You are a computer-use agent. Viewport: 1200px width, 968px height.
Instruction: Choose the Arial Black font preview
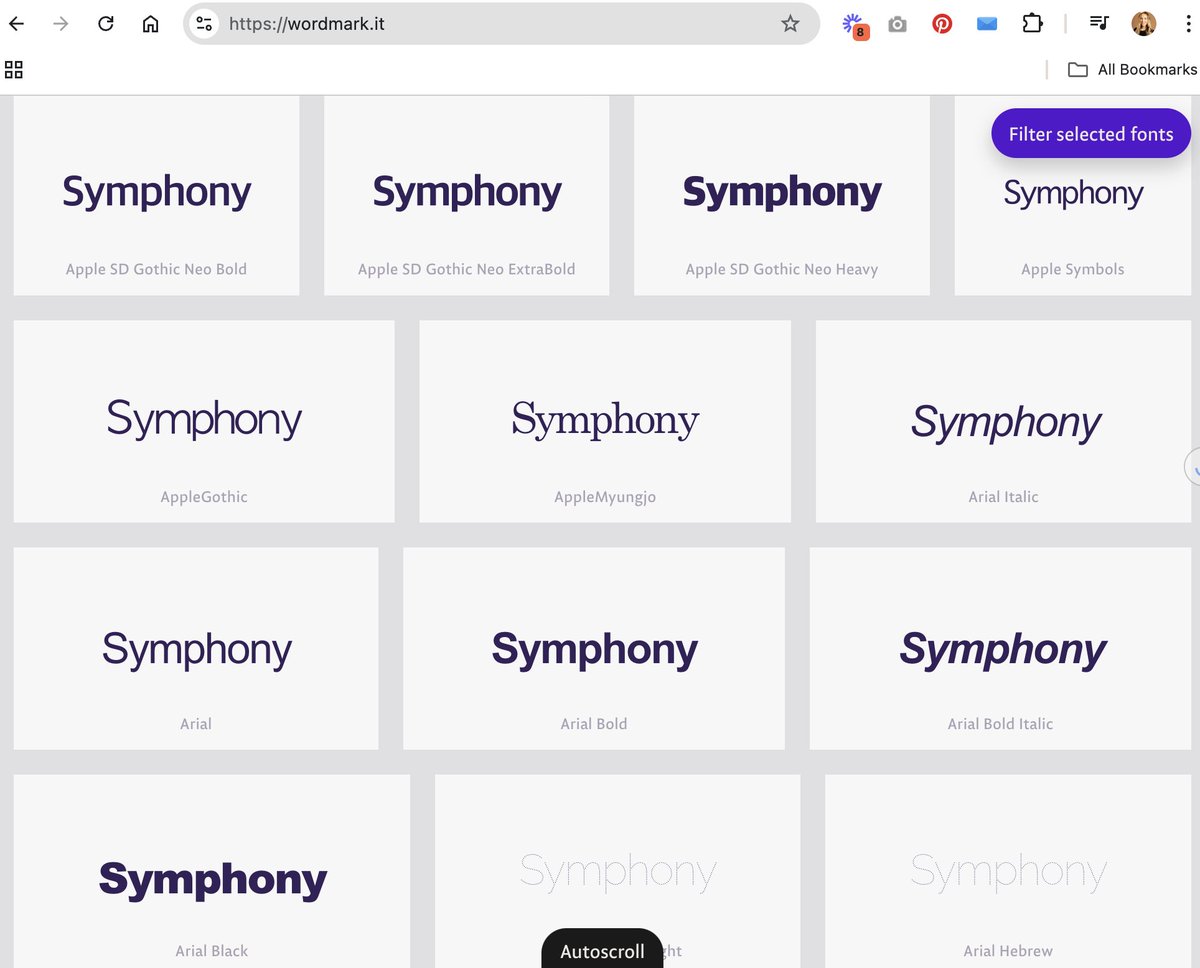(212, 871)
